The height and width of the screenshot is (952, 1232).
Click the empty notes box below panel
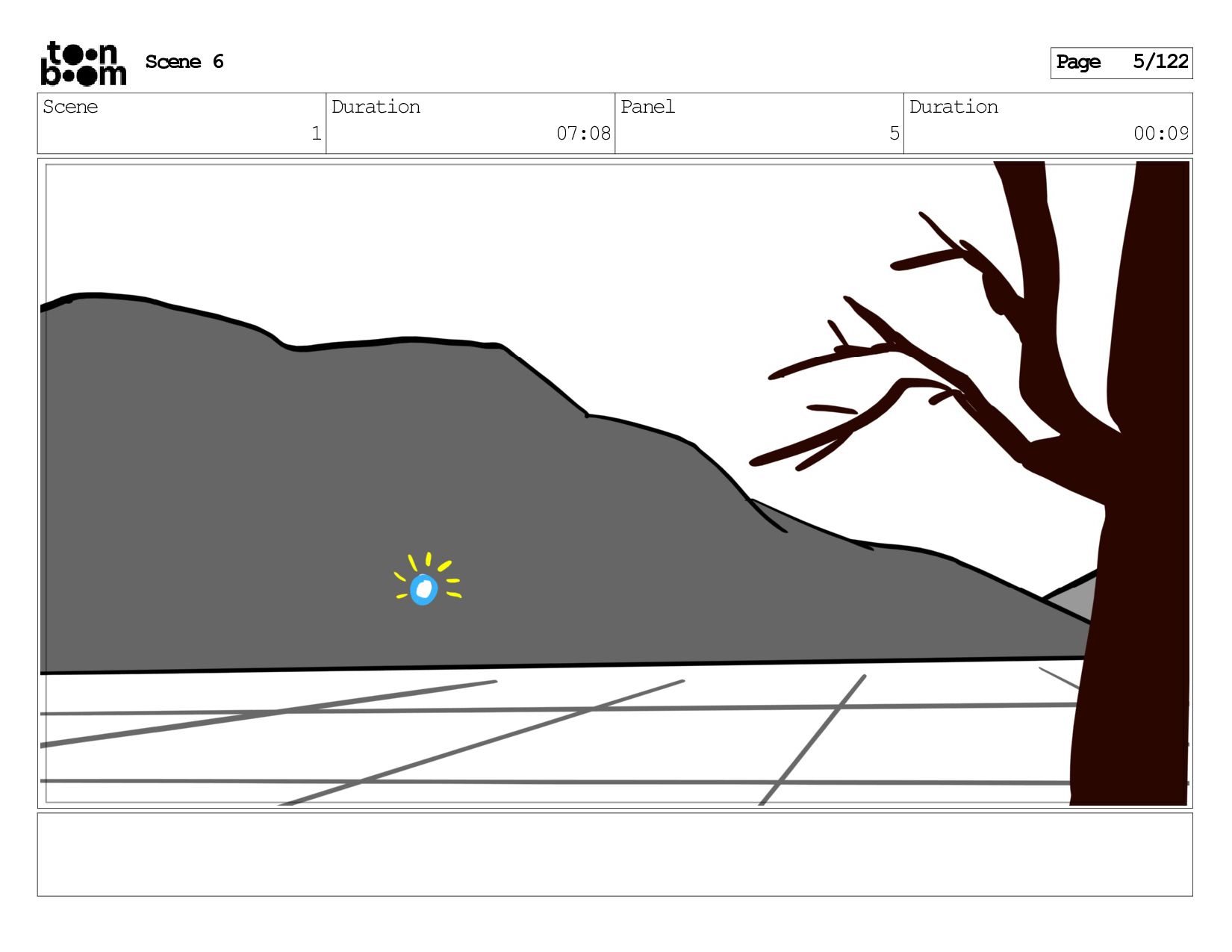615,854
